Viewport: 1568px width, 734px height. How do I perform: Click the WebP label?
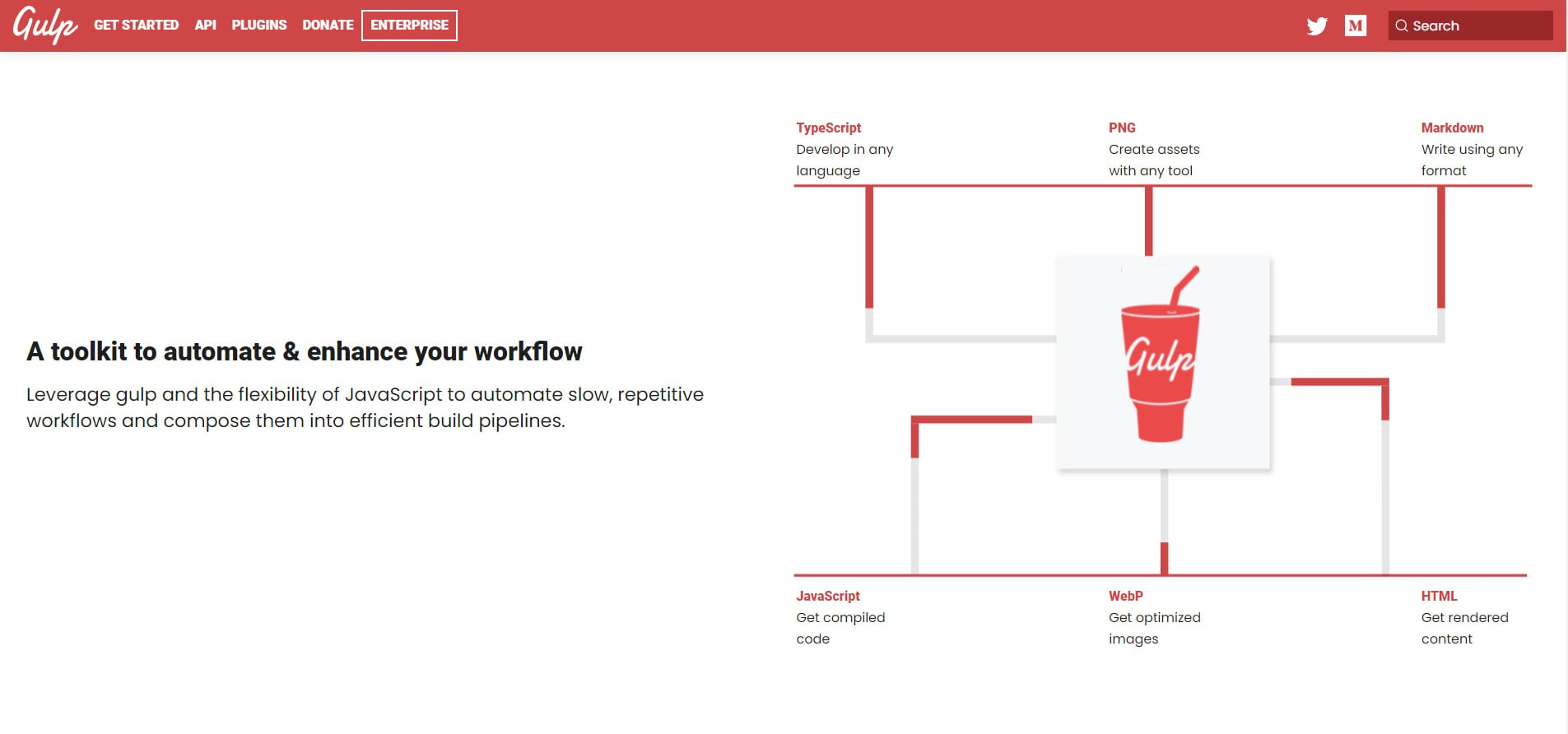1125,596
